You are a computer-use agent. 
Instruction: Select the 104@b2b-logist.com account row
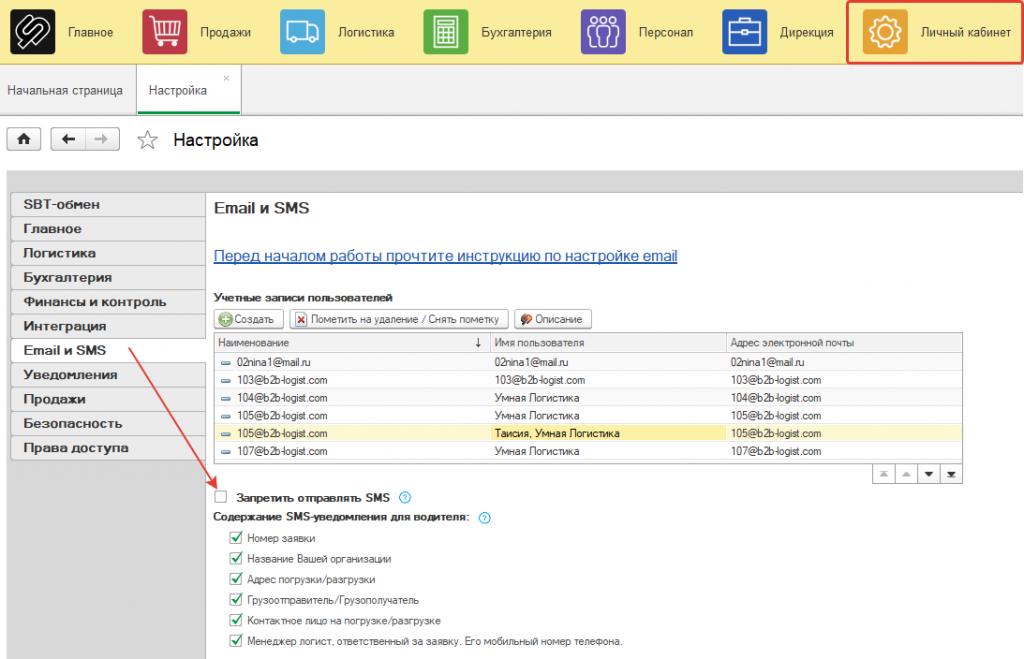pyautogui.click(x=588, y=398)
